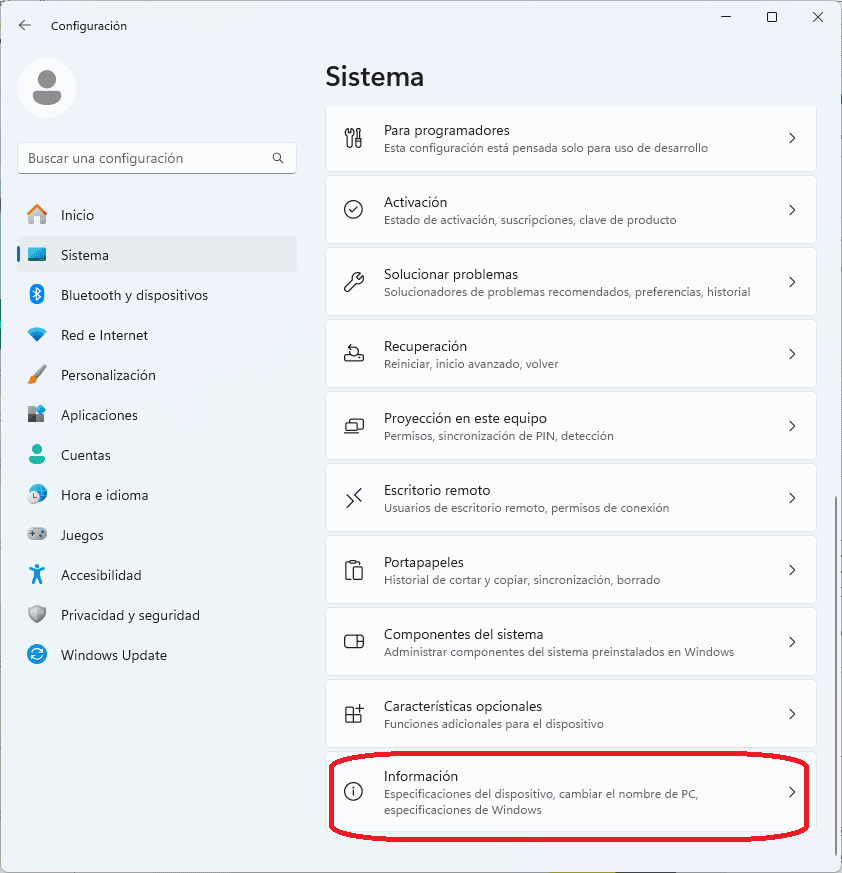This screenshot has width=842, height=873.
Task: Expand the Recuperación chevron arrow
Action: 792,354
